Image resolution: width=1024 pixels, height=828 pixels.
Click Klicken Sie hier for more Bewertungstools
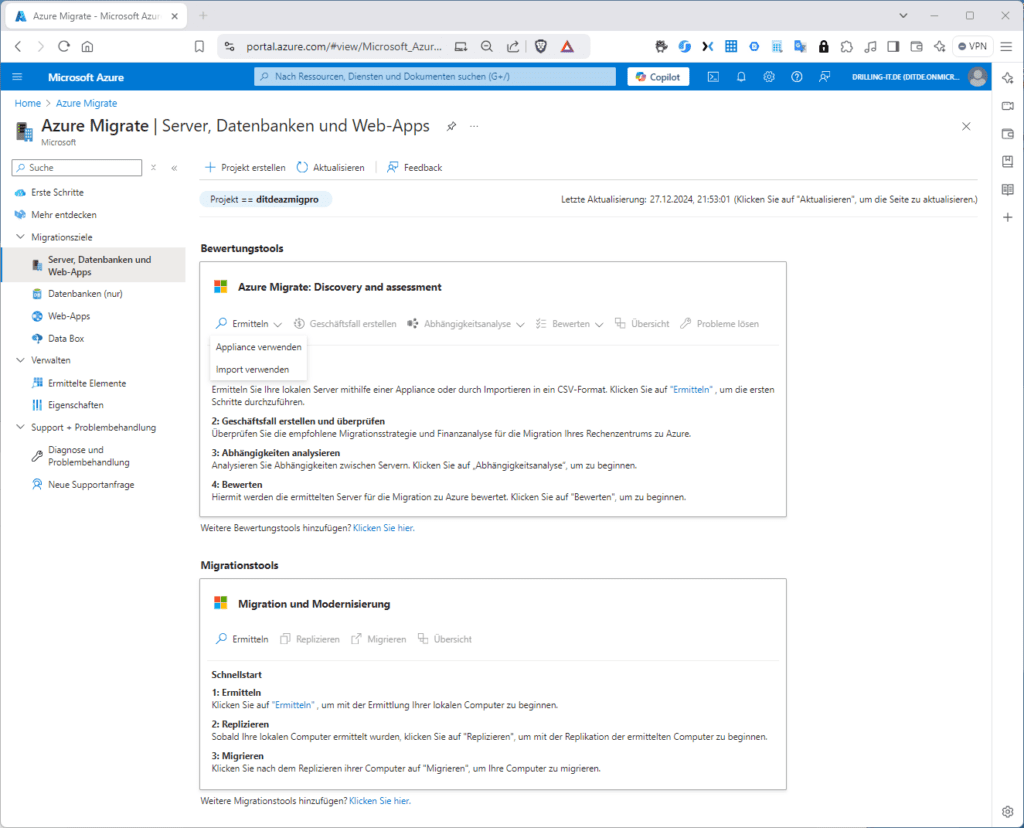click(383, 528)
